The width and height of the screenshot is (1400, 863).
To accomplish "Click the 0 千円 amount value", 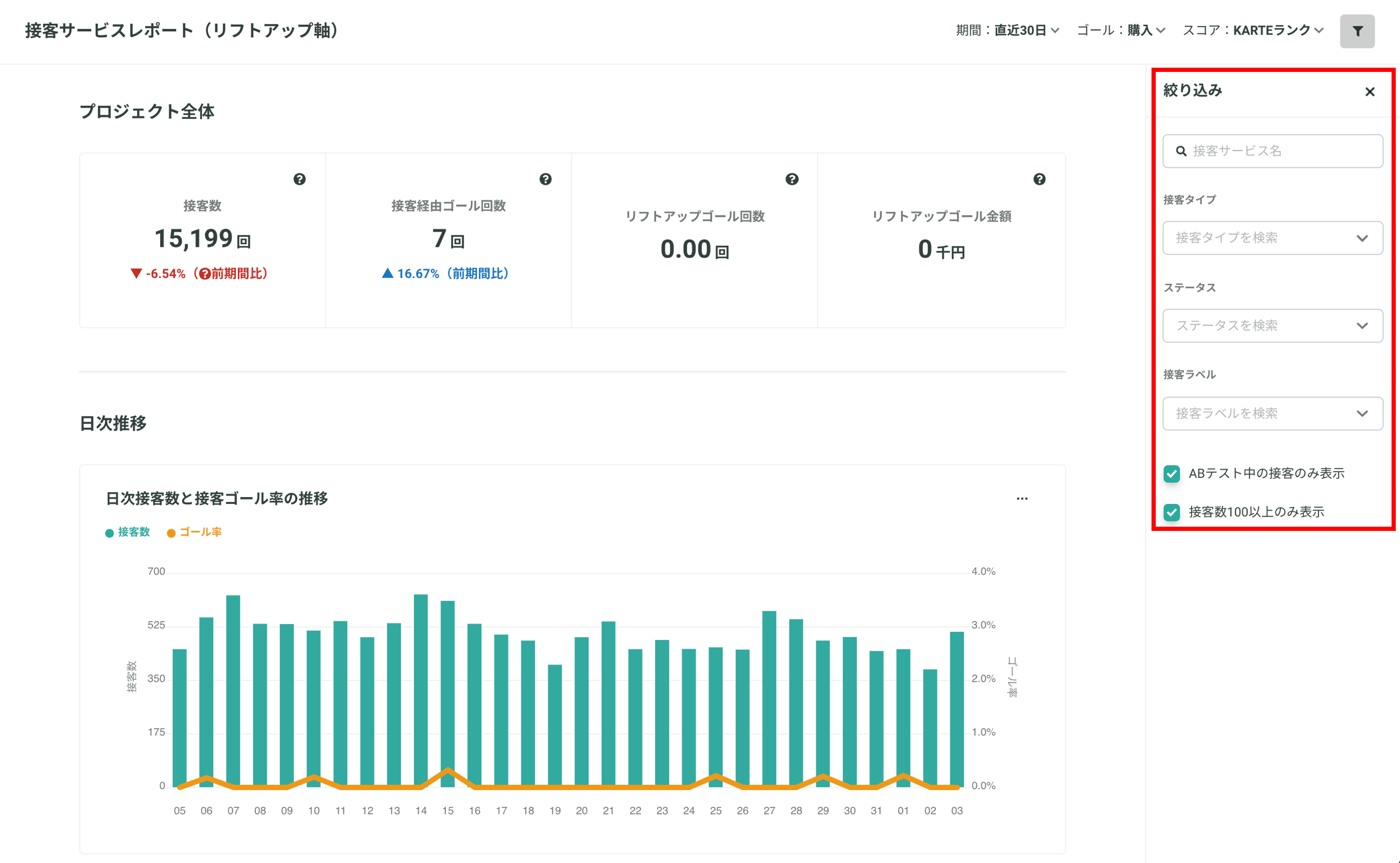I will pyautogui.click(x=941, y=250).
